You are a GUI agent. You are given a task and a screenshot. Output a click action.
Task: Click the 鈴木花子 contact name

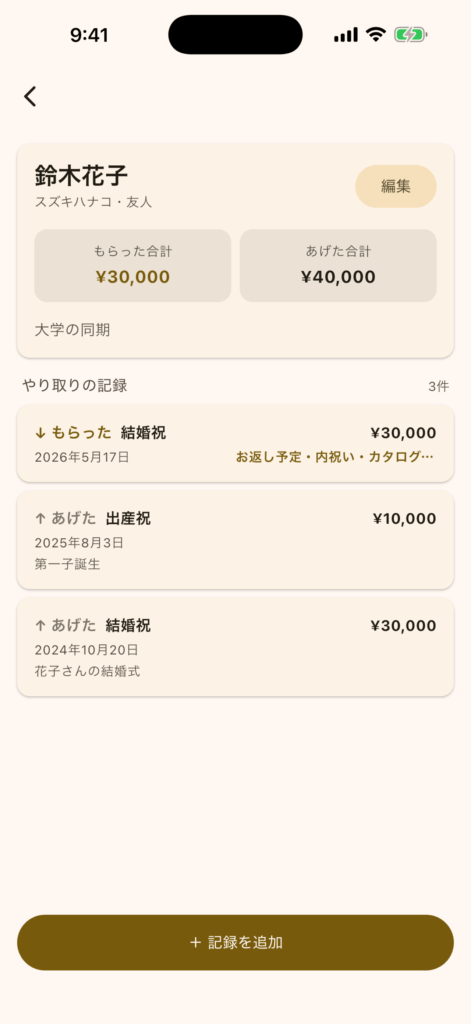coord(81,176)
